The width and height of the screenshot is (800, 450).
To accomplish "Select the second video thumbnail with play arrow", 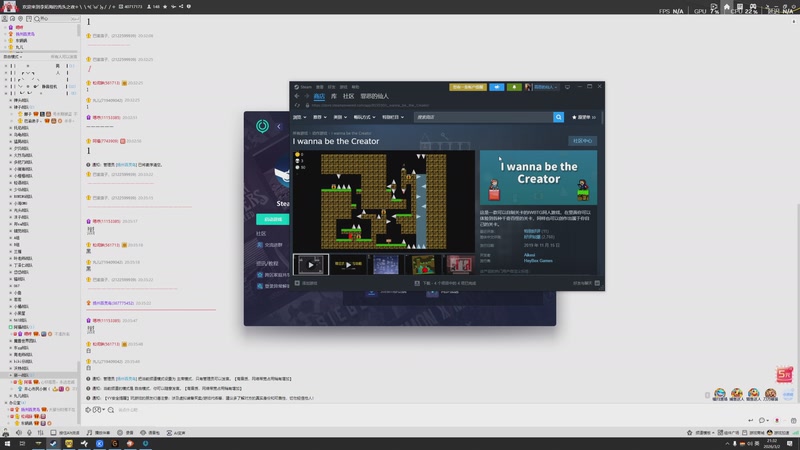I will [348, 265].
